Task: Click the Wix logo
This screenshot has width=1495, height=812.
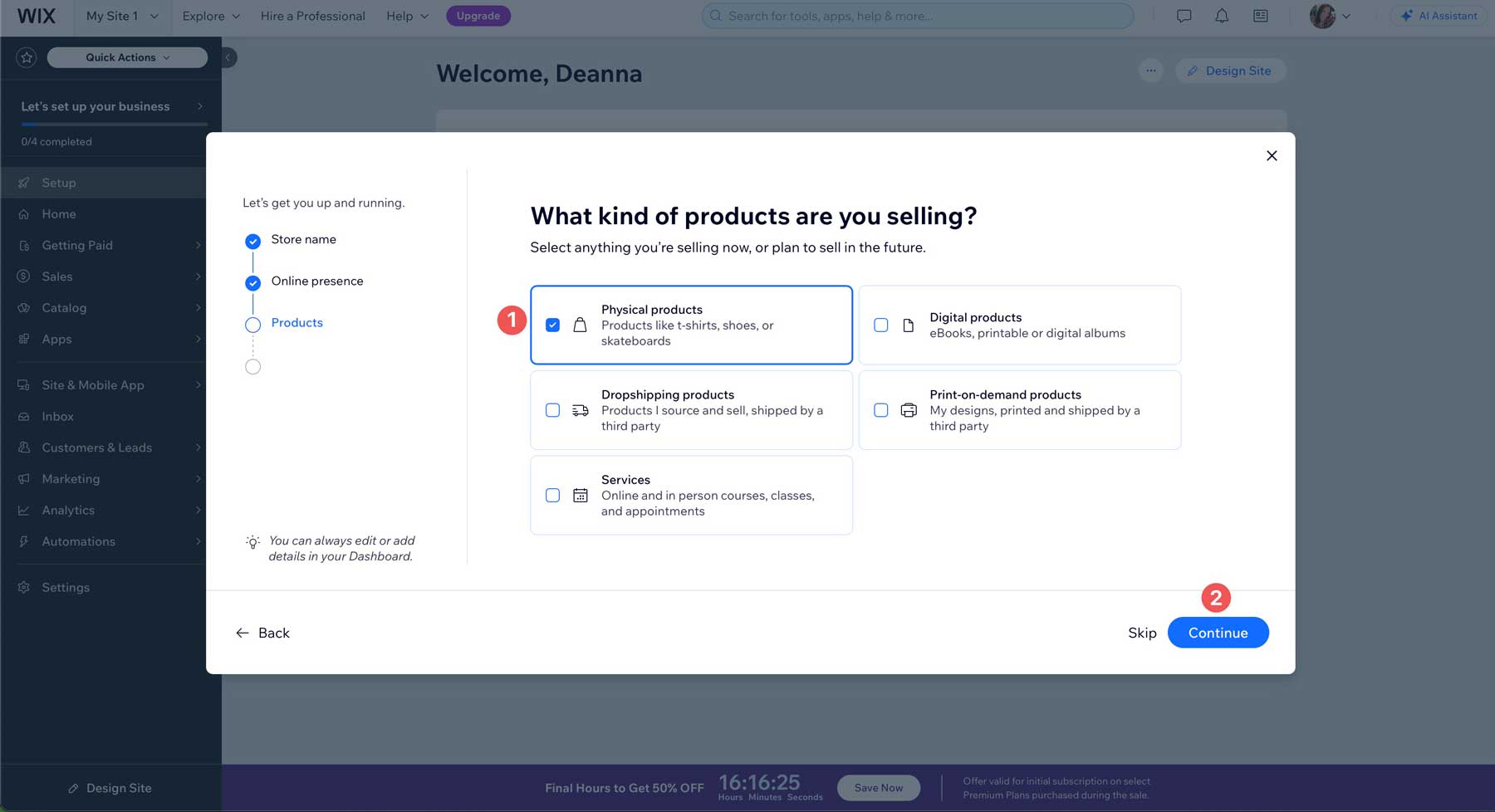Action: click(x=37, y=16)
